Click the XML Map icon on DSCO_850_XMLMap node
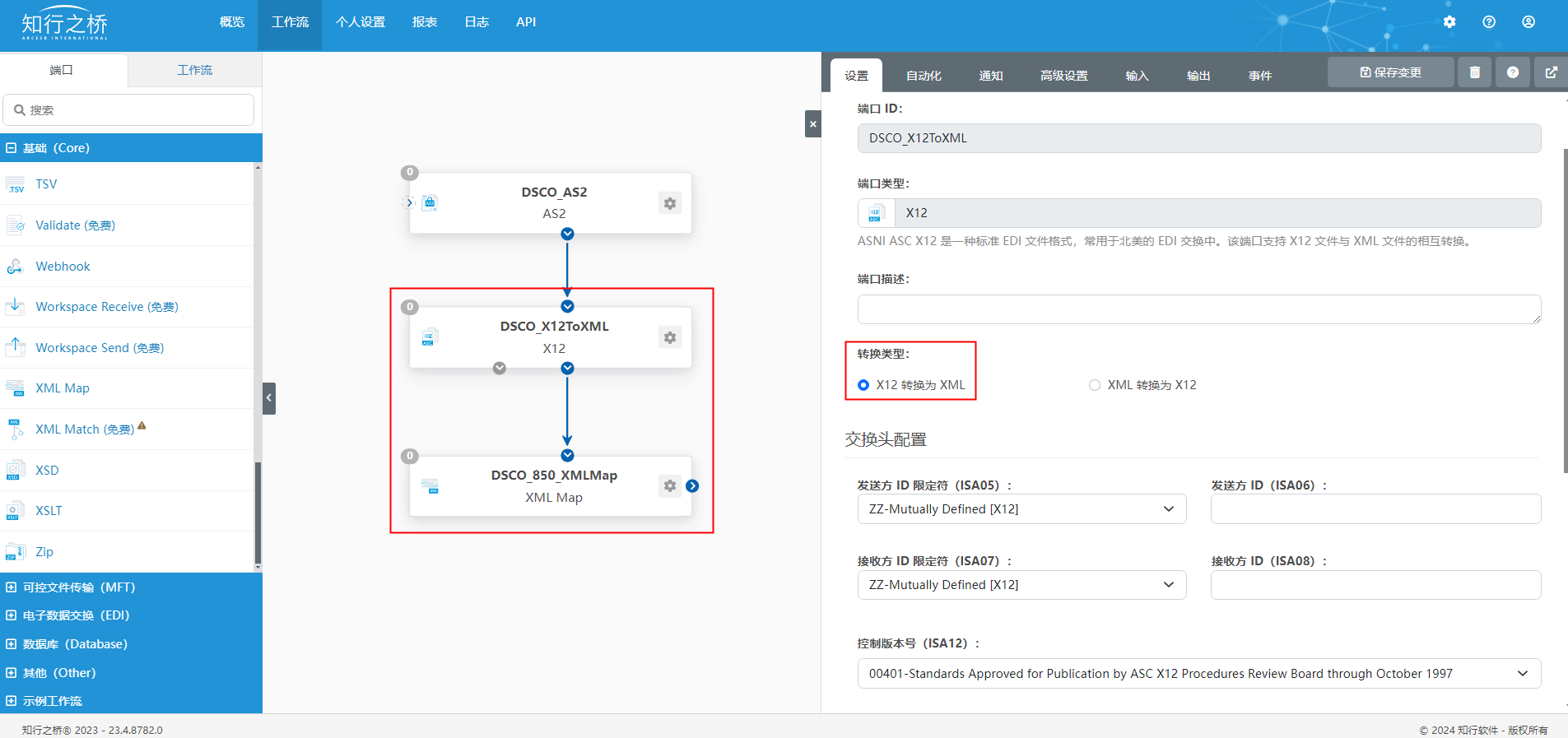This screenshot has width=1568, height=738. [429, 486]
